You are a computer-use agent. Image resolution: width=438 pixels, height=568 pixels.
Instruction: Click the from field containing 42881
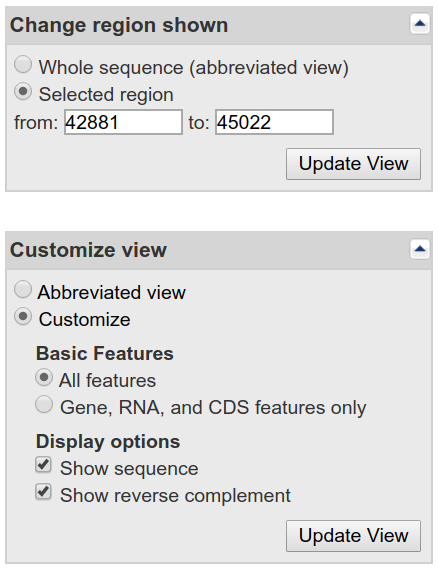coord(123,122)
